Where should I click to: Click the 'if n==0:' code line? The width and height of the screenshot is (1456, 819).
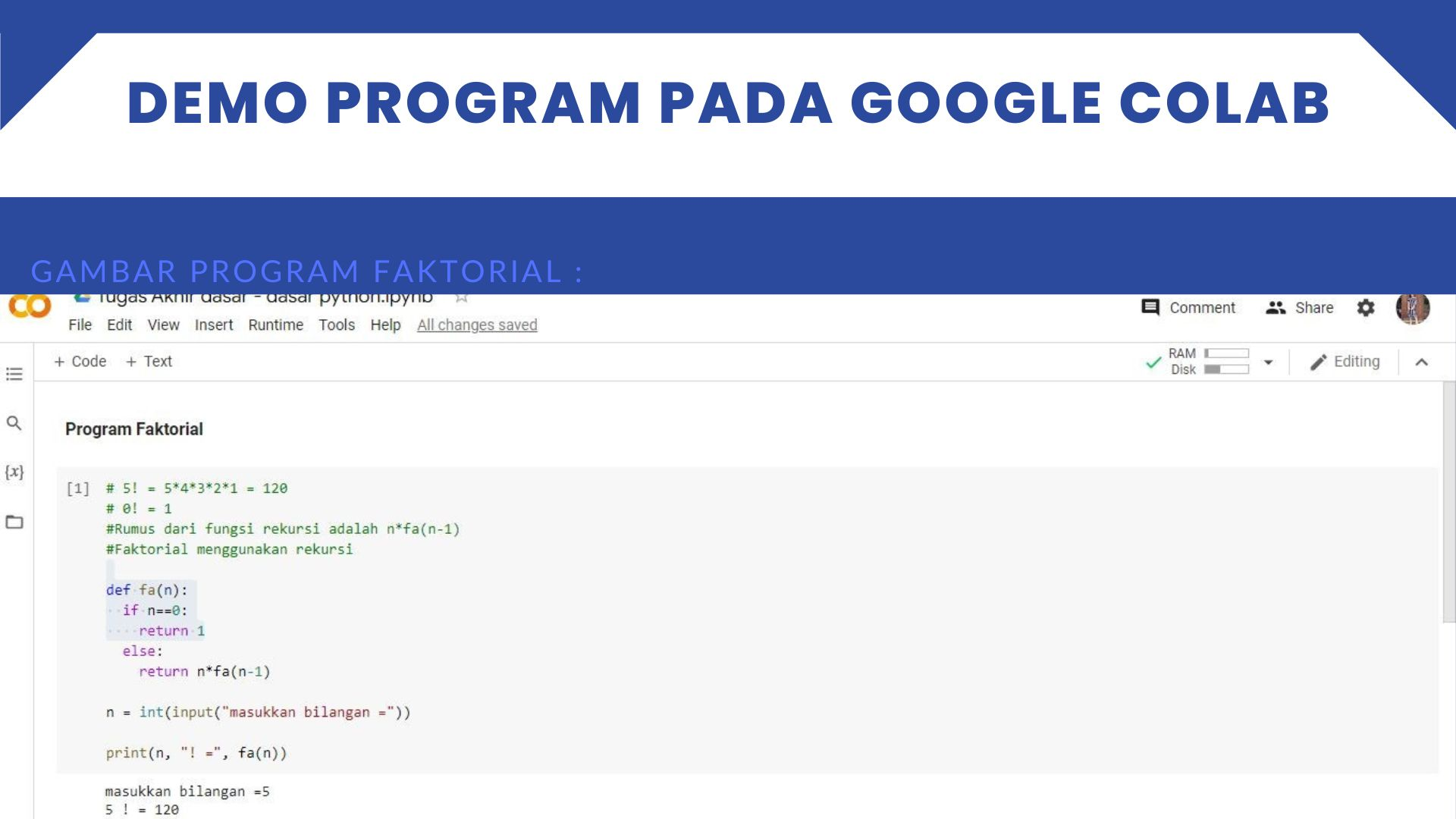(x=155, y=610)
